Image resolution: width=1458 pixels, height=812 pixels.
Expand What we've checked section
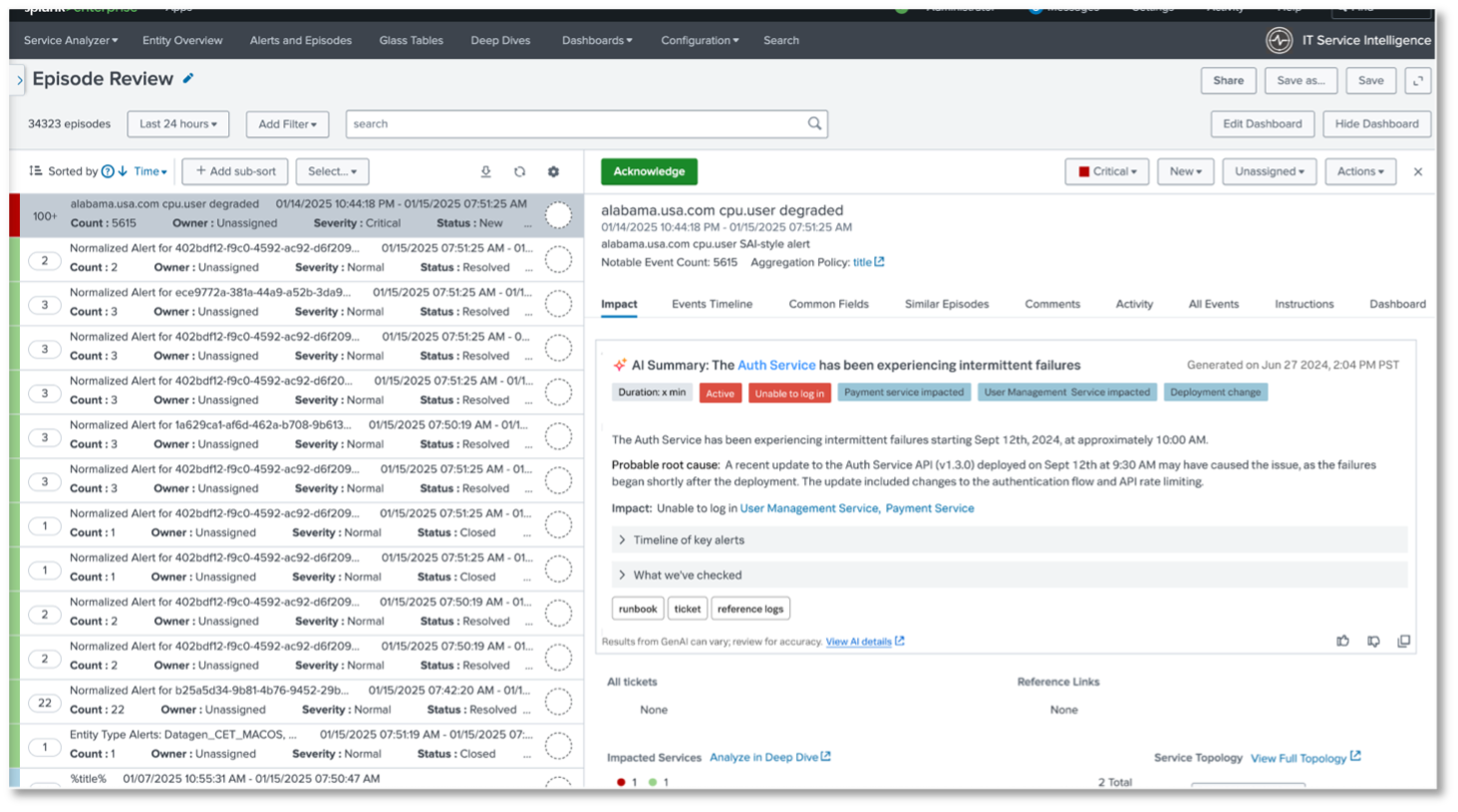pos(1009,575)
